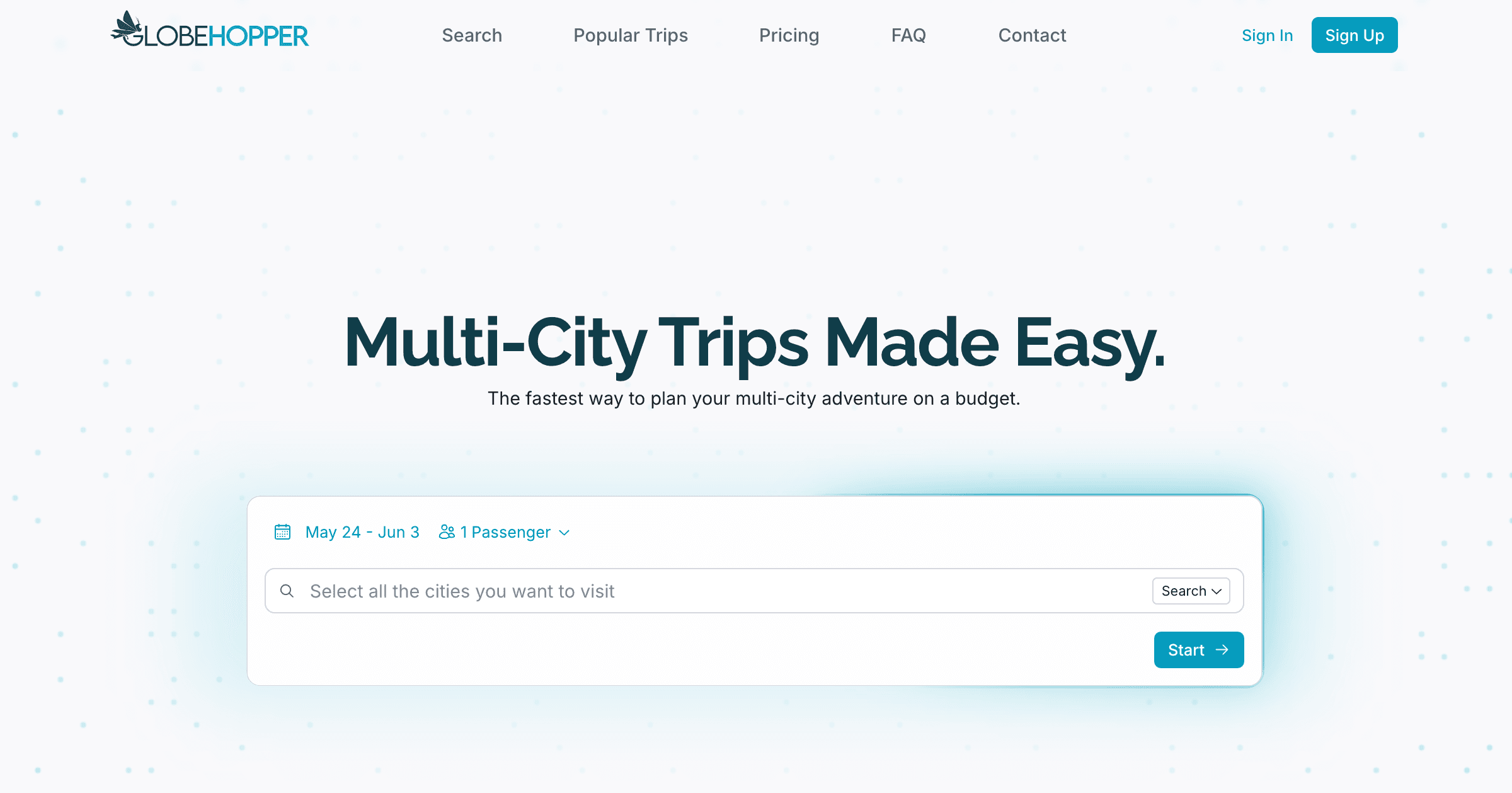Click the 1 Passenger label text
Image resolution: width=1512 pixels, height=793 pixels.
[505, 532]
